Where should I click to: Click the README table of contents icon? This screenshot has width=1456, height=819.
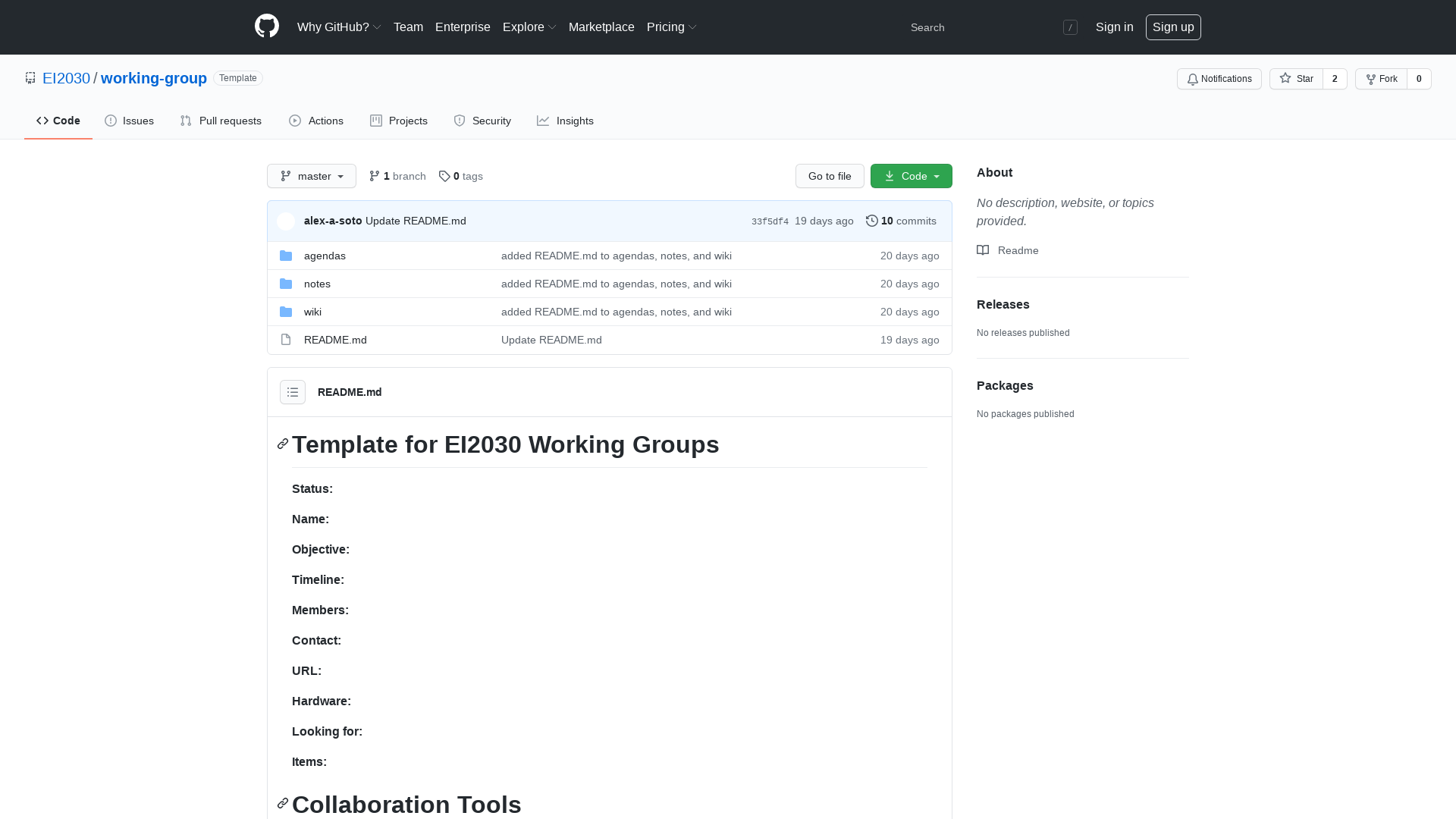point(293,392)
